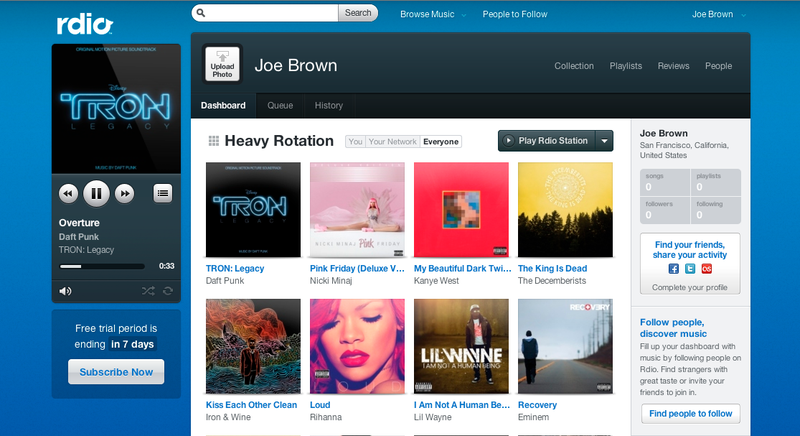Click the Heavy Rotation grid icon
Viewport: 800px width, 436px height.
(214, 141)
